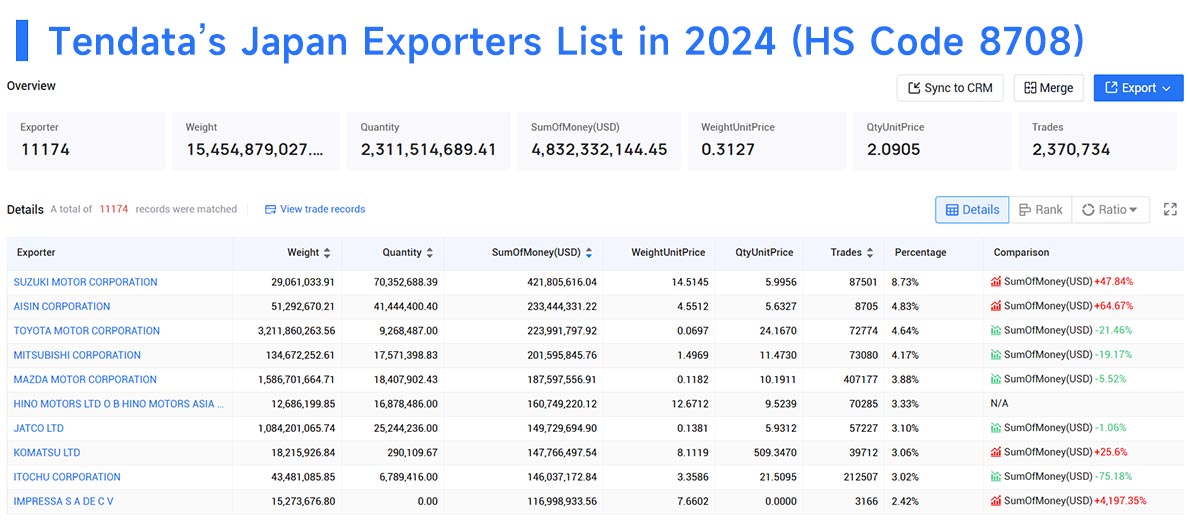Open the Ratio dropdown
Screen dimensions: 1190x522
(1110, 210)
